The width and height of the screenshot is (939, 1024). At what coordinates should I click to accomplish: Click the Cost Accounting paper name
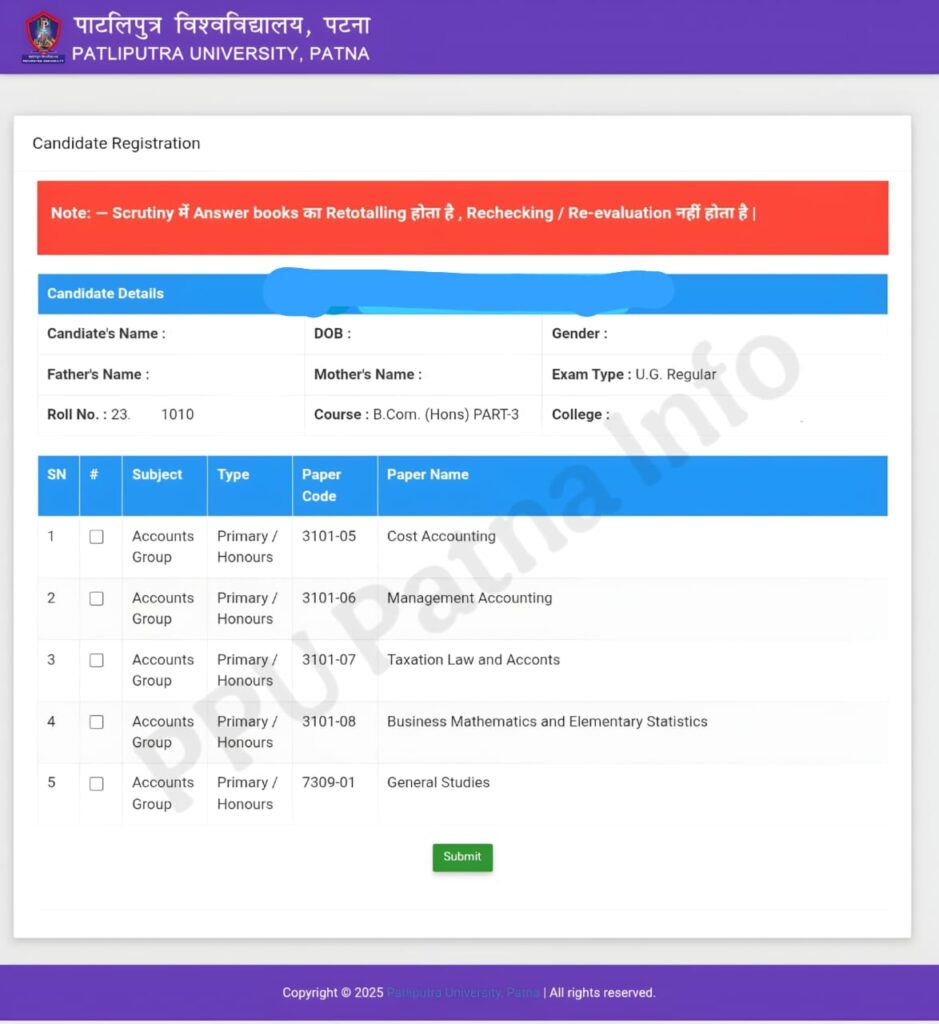[x=441, y=536]
